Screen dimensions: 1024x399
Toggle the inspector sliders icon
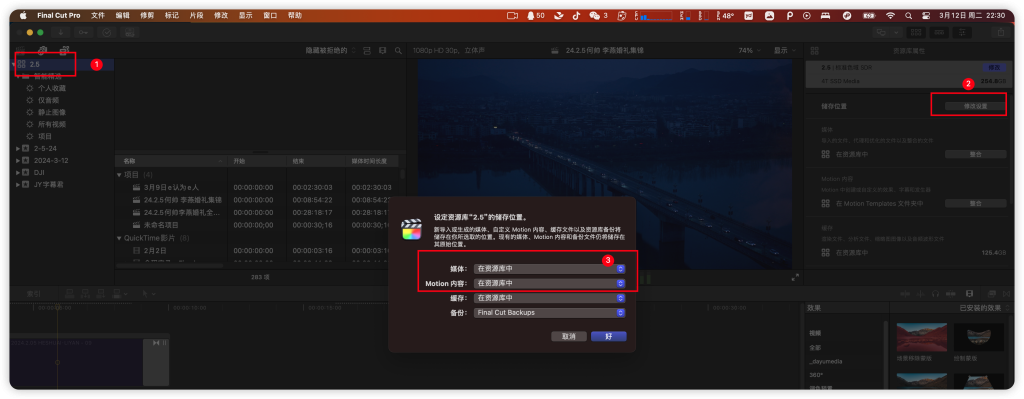tap(962, 32)
